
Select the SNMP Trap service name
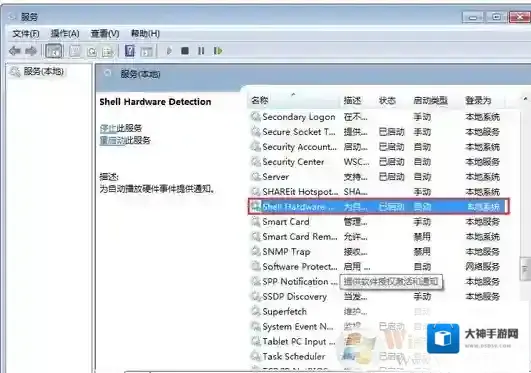coord(286,252)
